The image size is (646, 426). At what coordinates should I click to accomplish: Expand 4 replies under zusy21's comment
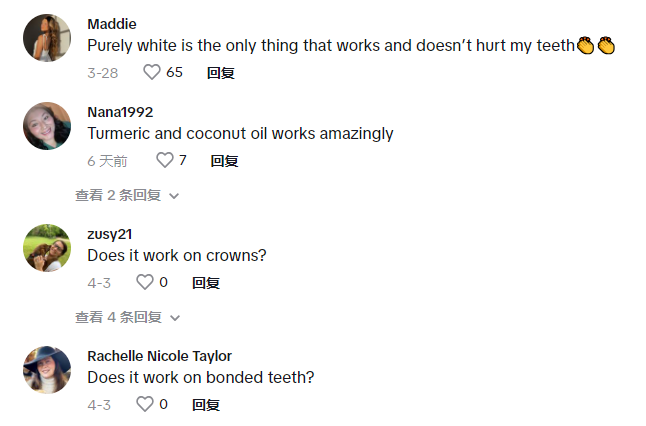[x=118, y=317]
